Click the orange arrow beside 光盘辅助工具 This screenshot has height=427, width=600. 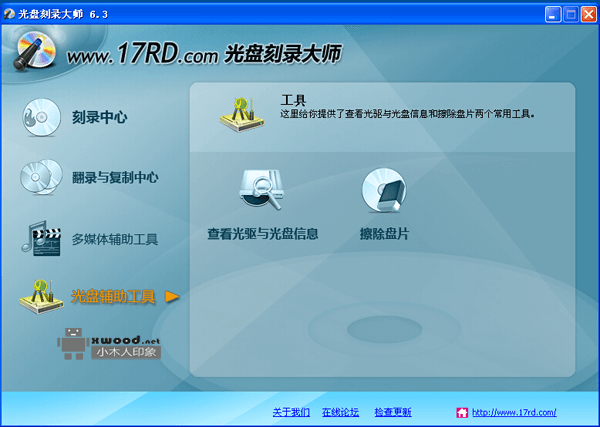172,297
